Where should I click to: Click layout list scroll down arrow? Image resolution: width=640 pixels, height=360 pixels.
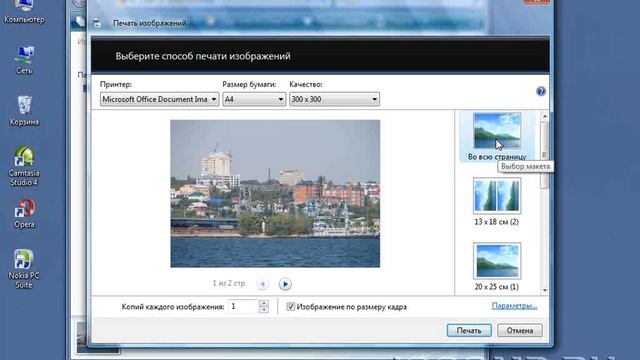[544, 290]
